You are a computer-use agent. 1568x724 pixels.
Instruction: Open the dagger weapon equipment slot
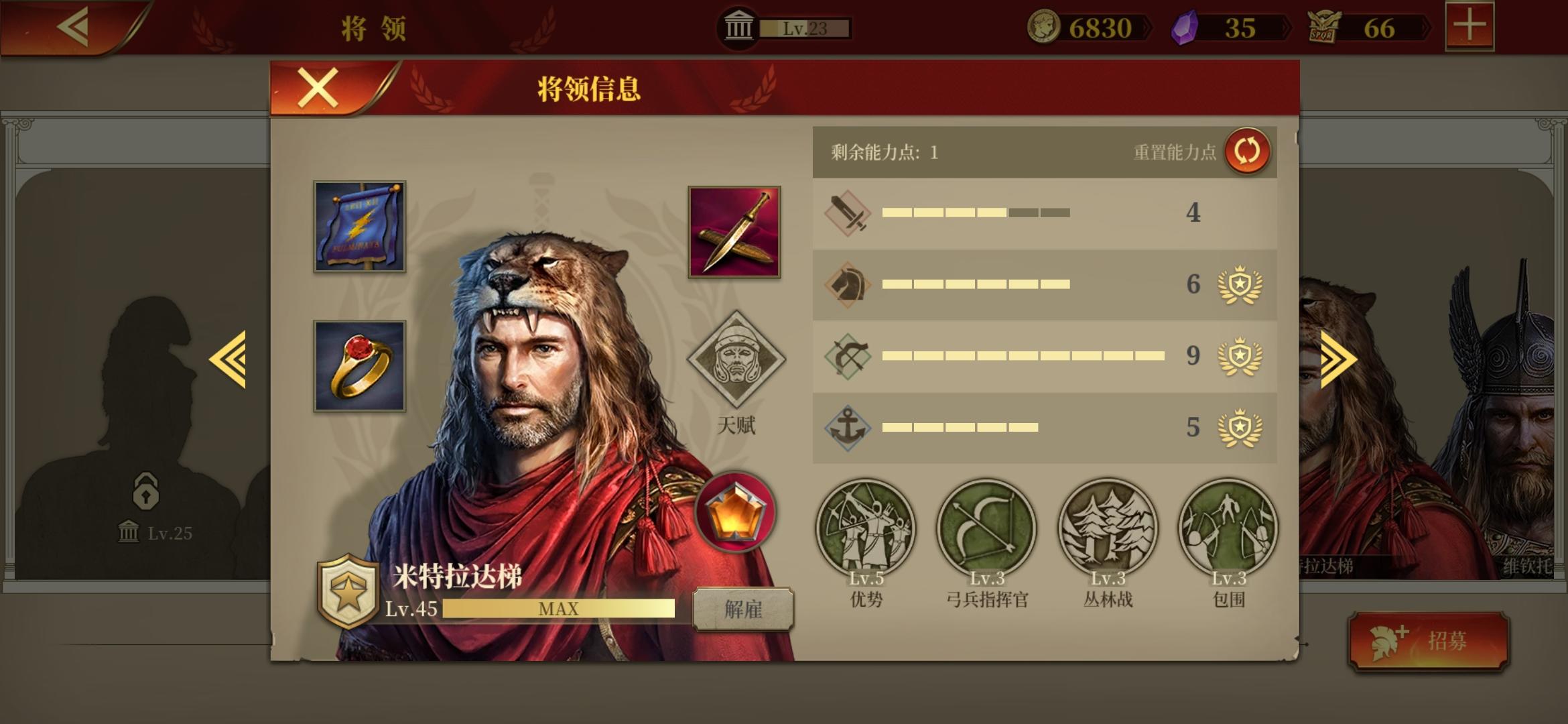pos(734,232)
